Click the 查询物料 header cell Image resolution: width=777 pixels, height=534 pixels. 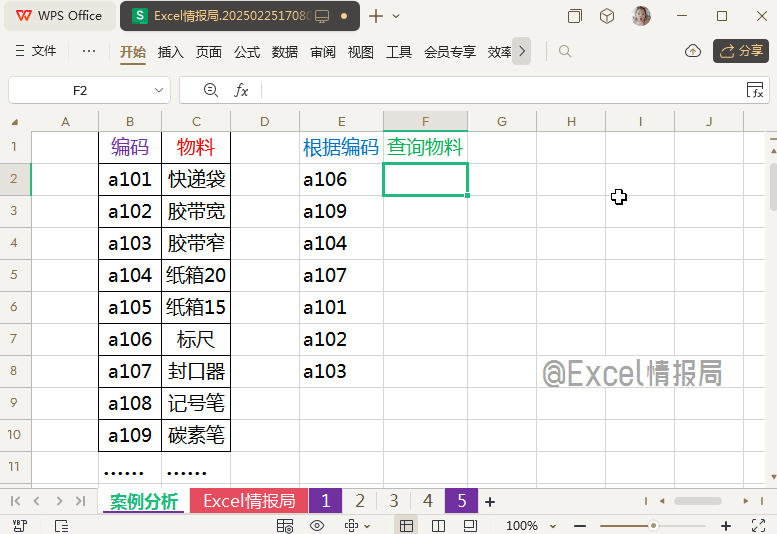click(x=425, y=147)
